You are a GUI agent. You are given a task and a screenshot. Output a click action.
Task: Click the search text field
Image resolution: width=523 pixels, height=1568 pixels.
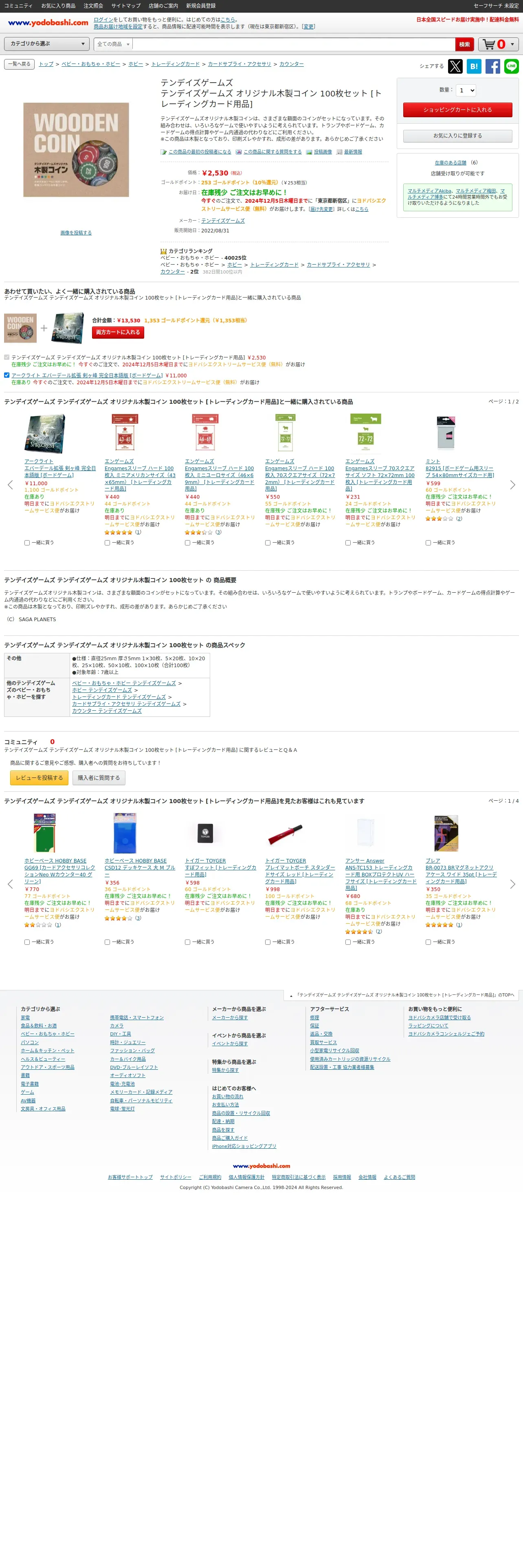pos(293,44)
